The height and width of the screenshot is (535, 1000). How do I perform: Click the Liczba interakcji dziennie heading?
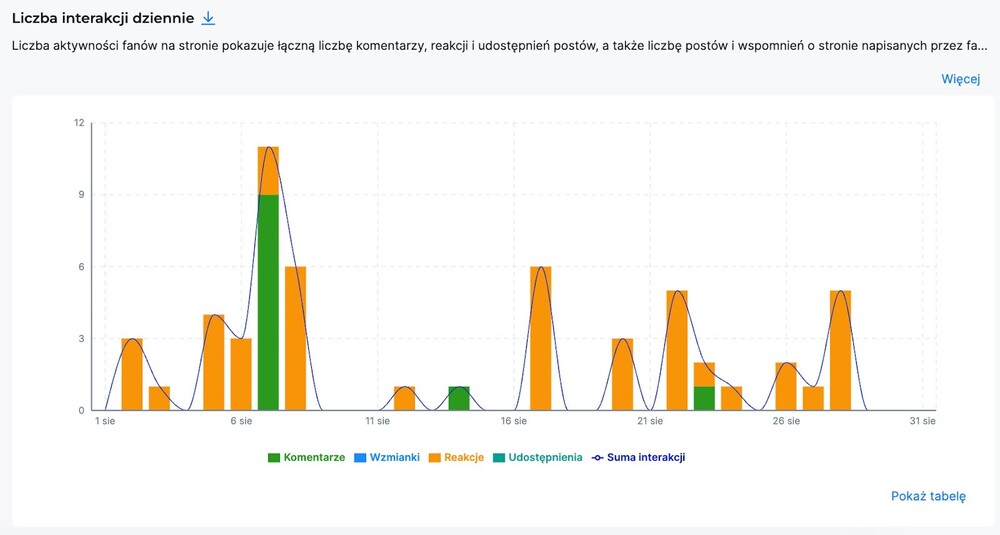101,19
